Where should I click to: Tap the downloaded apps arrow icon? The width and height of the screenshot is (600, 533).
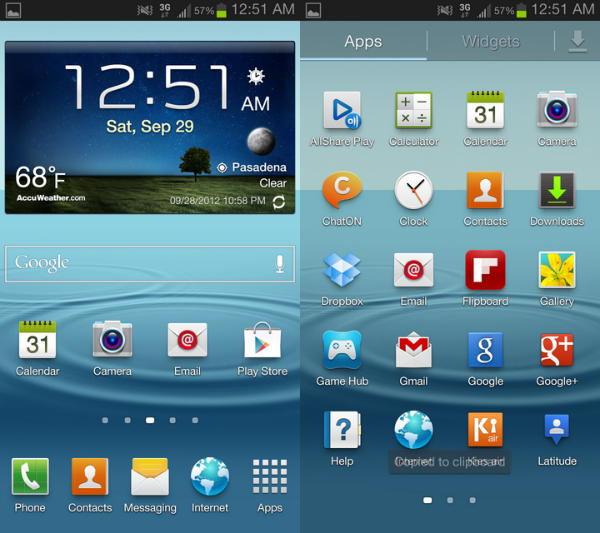[x=577, y=41]
